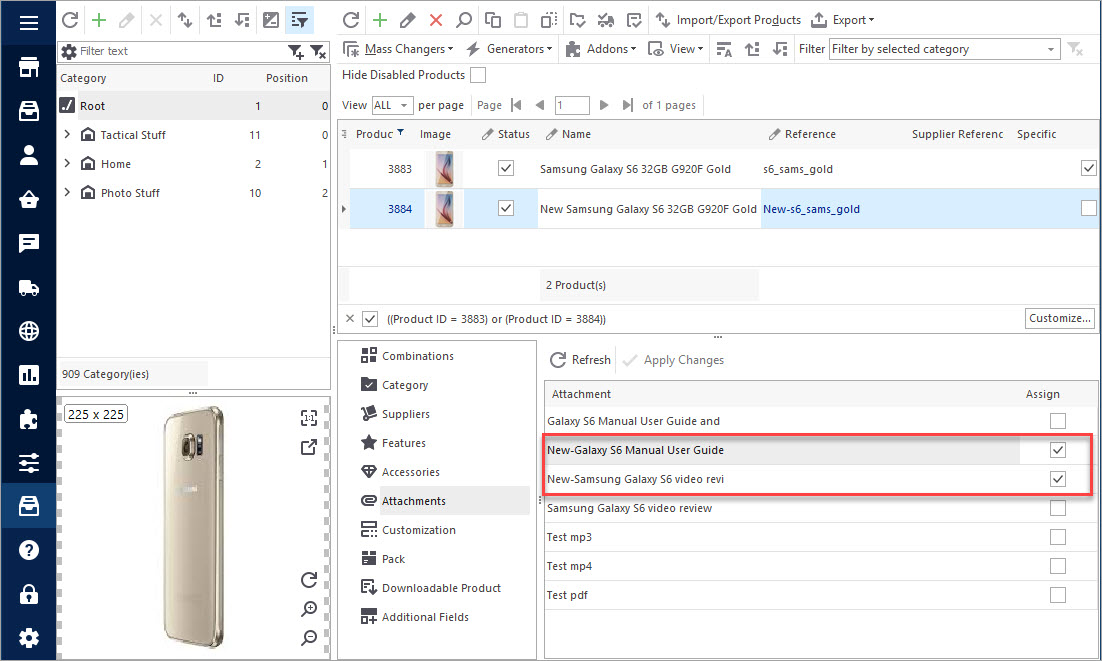
Task: Switch to the Accessories tab
Action: 401,472
